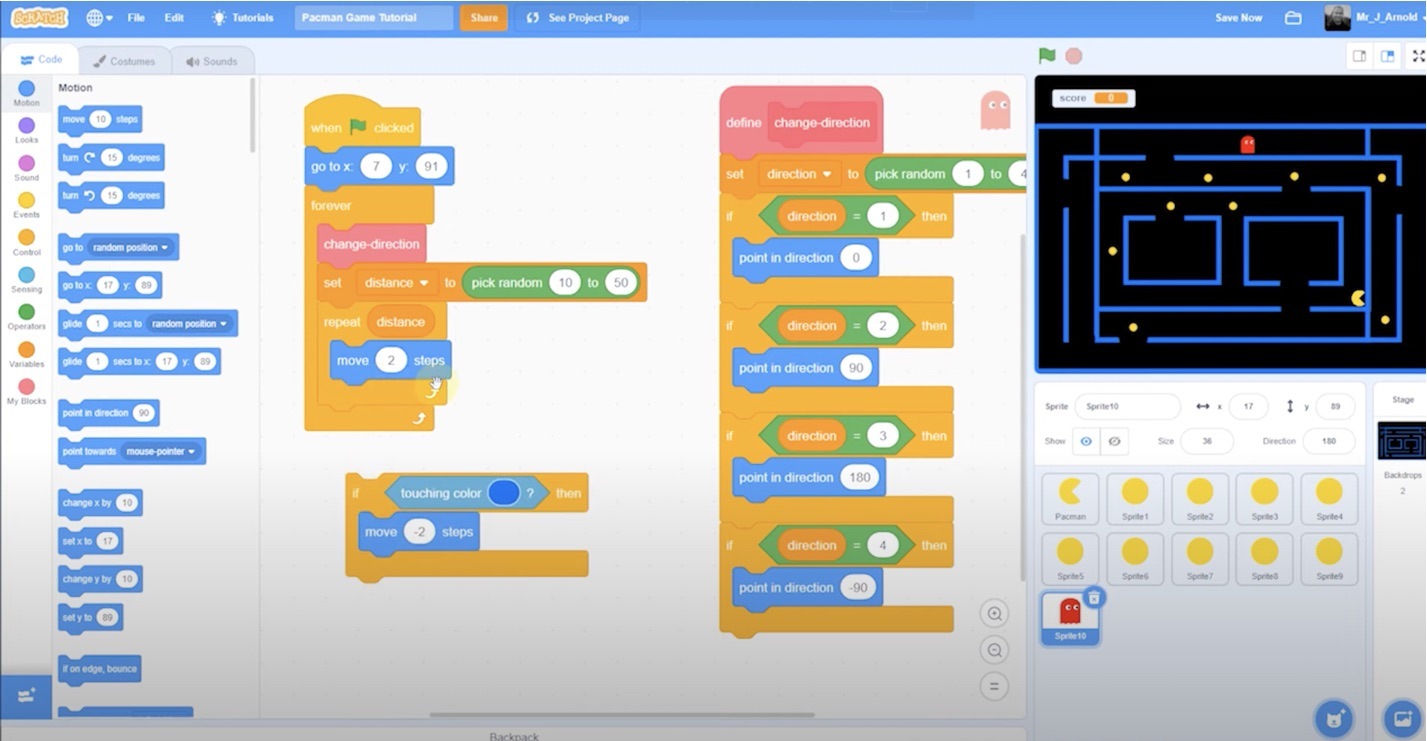Show the sprite using the eye icon
The image size is (1427, 741).
(1086, 441)
